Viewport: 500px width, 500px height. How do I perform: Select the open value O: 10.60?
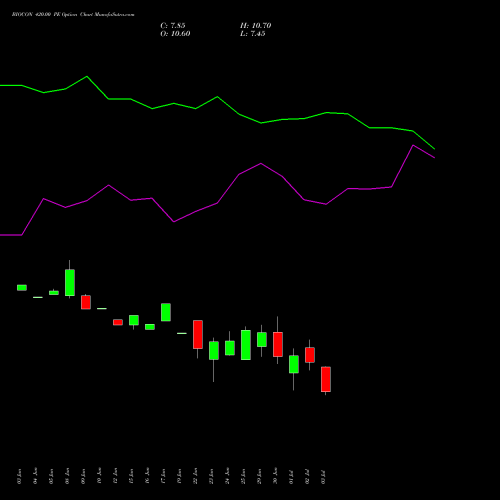(x=175, y=34)
